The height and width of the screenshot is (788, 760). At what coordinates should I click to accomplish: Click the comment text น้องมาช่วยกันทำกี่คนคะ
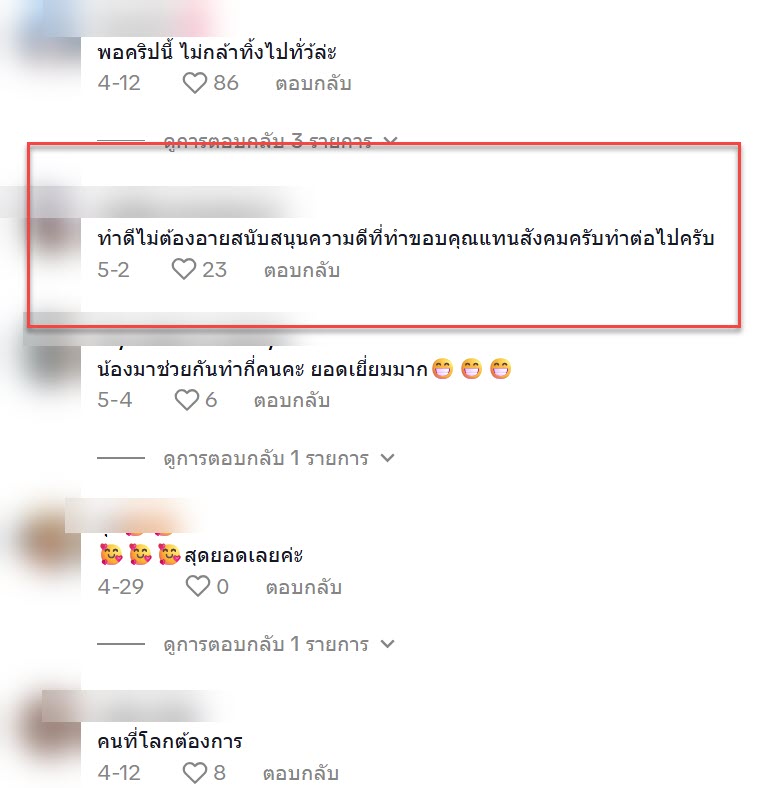coord(201,369)
